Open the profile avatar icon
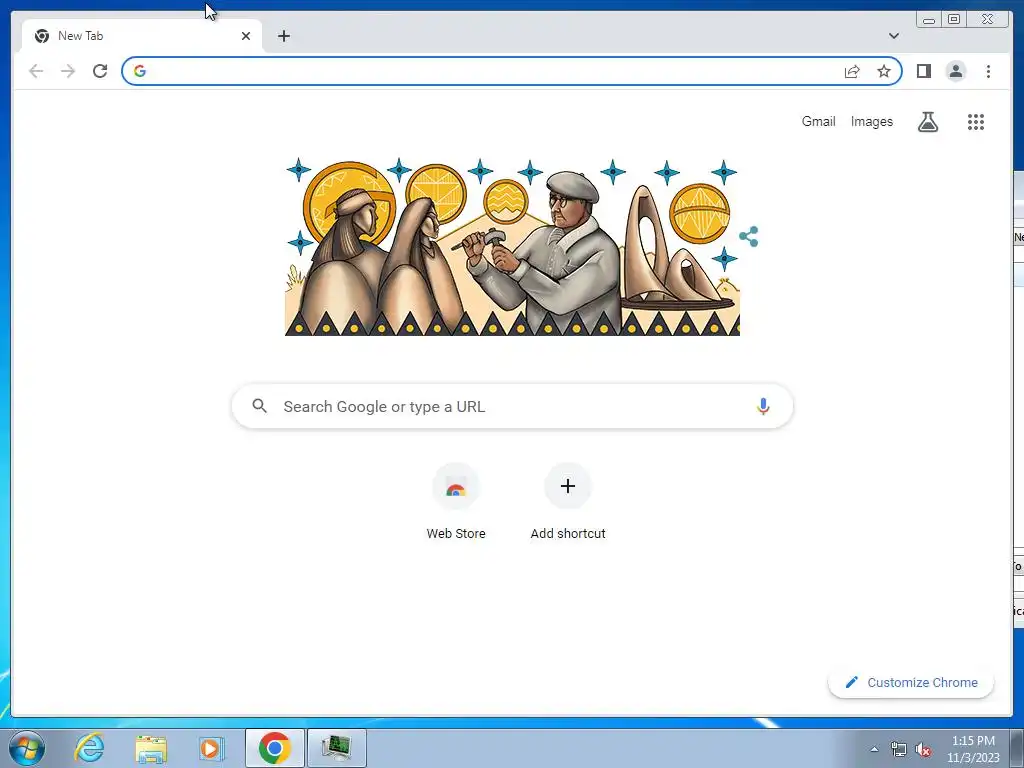 pyautogui.click(x=955, y=71)
